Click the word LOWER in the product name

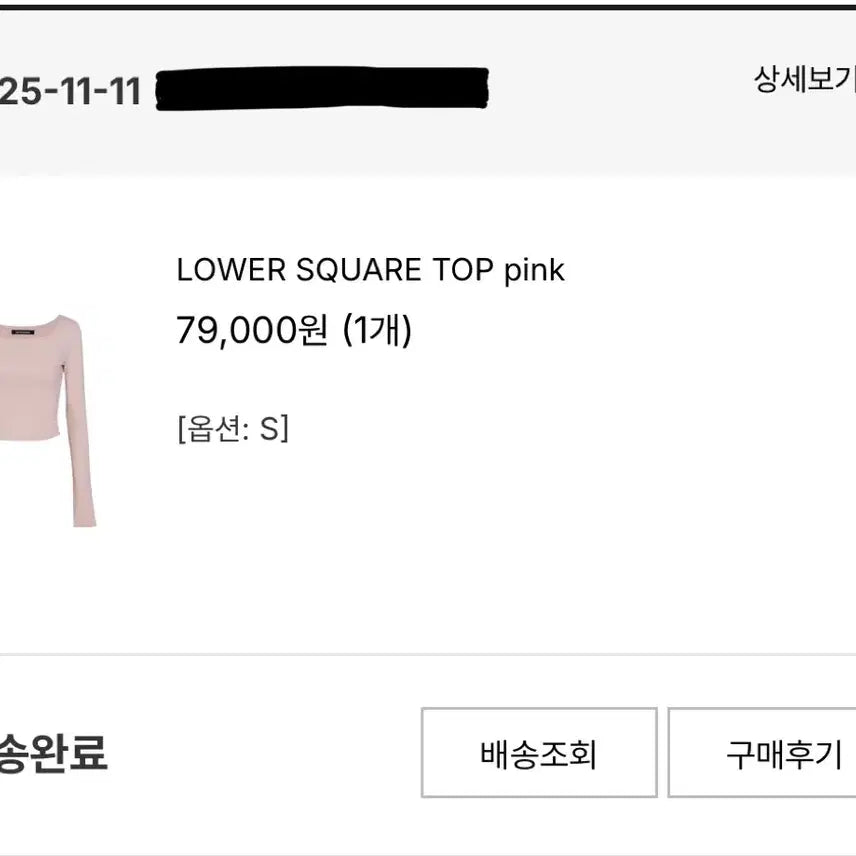[226, 270]
